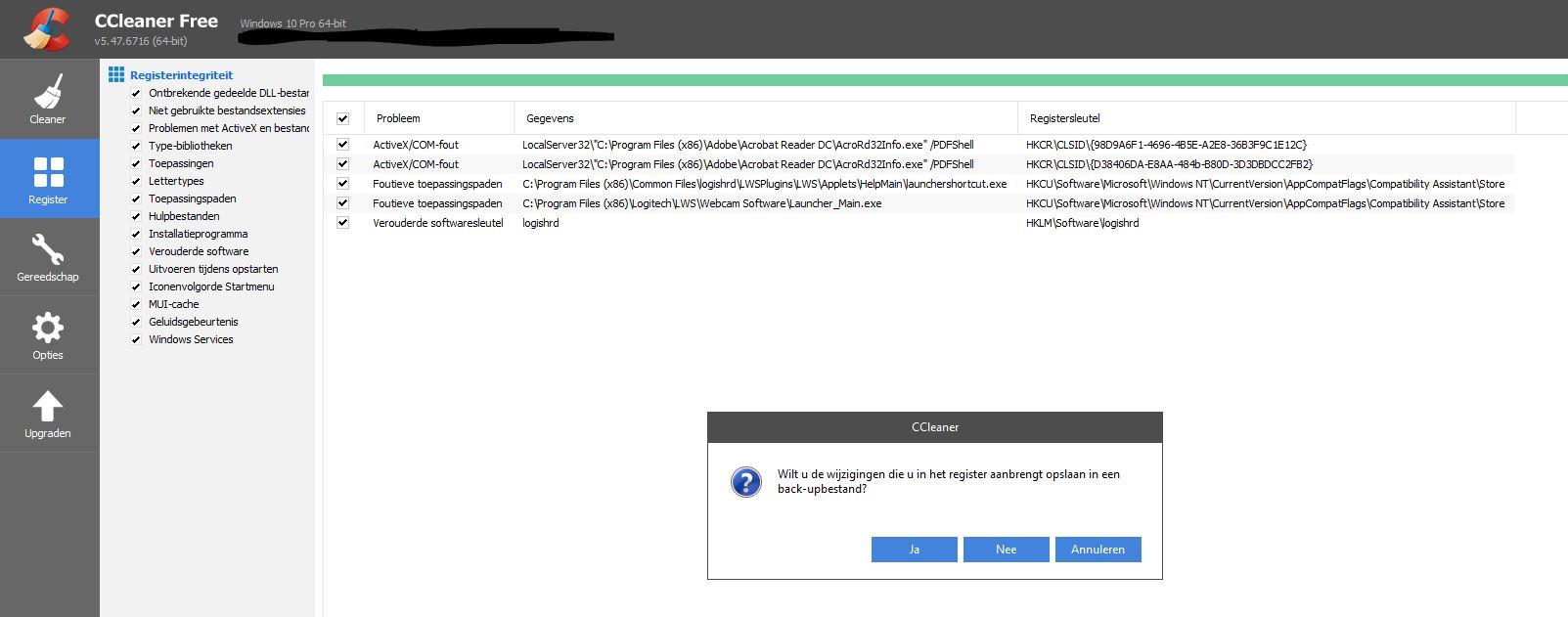Click the backup question text in dialog
The height and width of the screenshot is (617, 1568).
(x=949, y=481)
